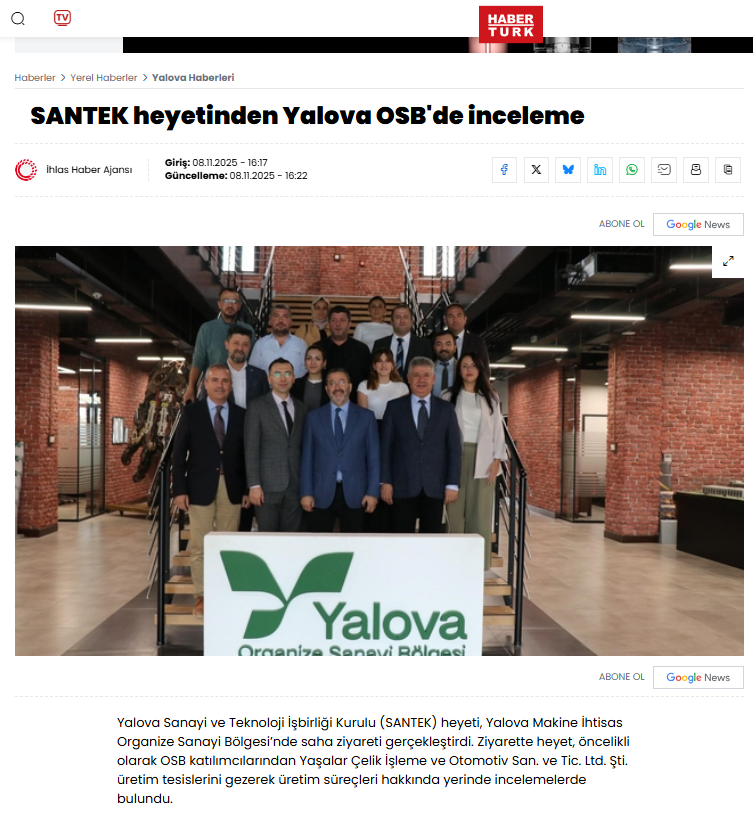Open the search magnifier icon

coord(18,19)
